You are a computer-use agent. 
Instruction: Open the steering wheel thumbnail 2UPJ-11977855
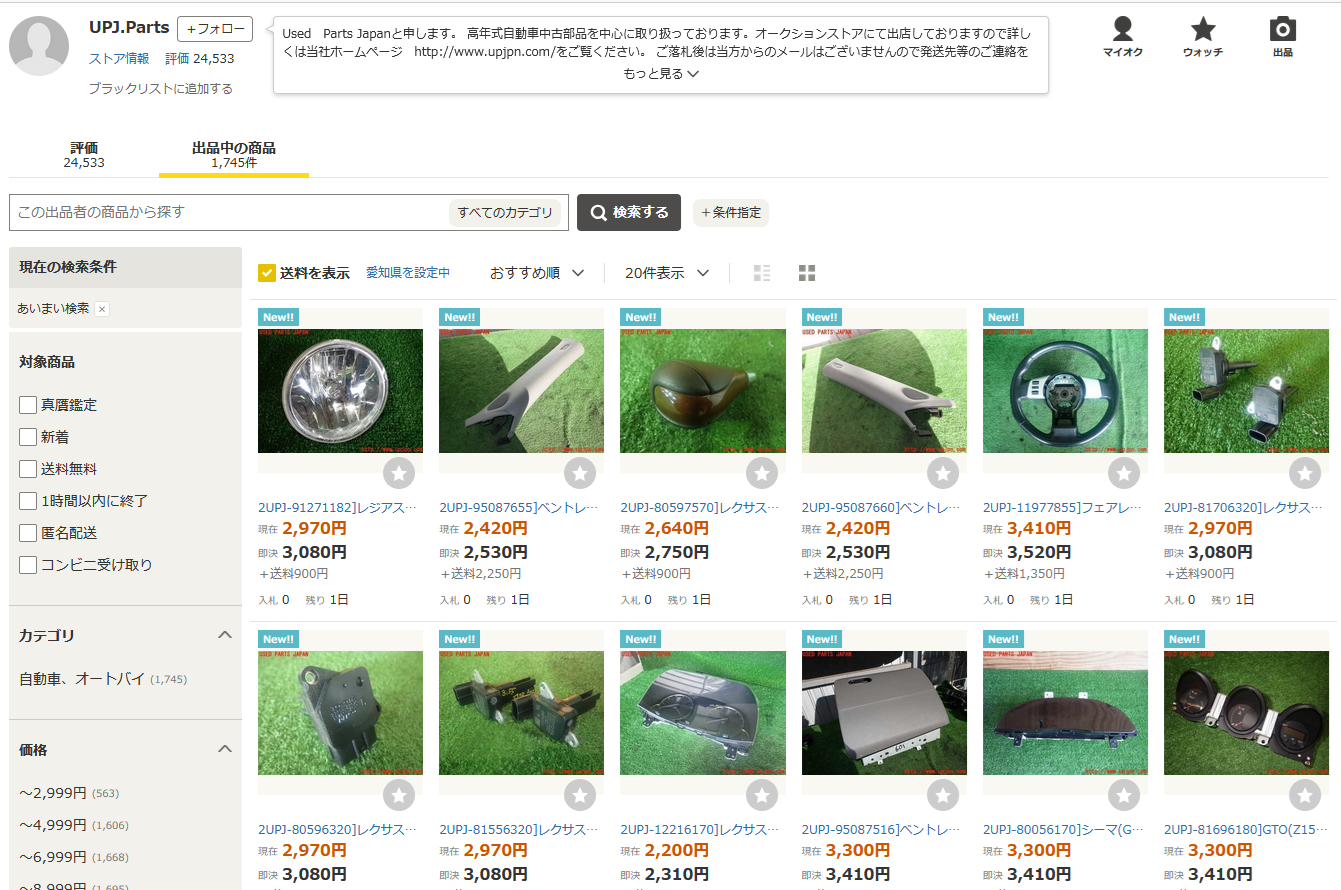coord(1065,391)
